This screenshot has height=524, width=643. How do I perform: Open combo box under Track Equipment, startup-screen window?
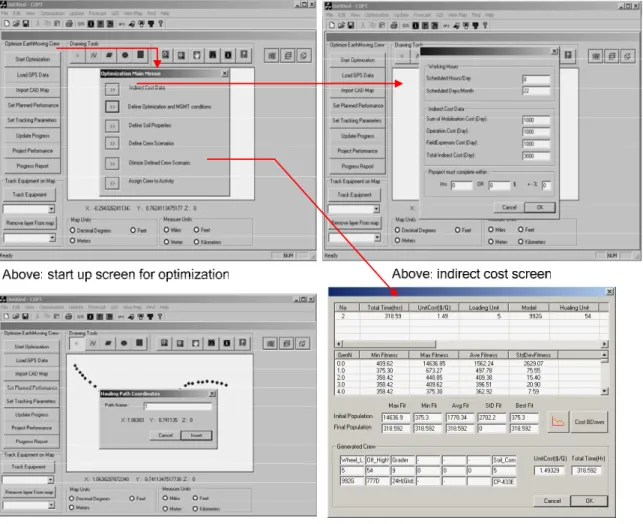click(51, 209)
